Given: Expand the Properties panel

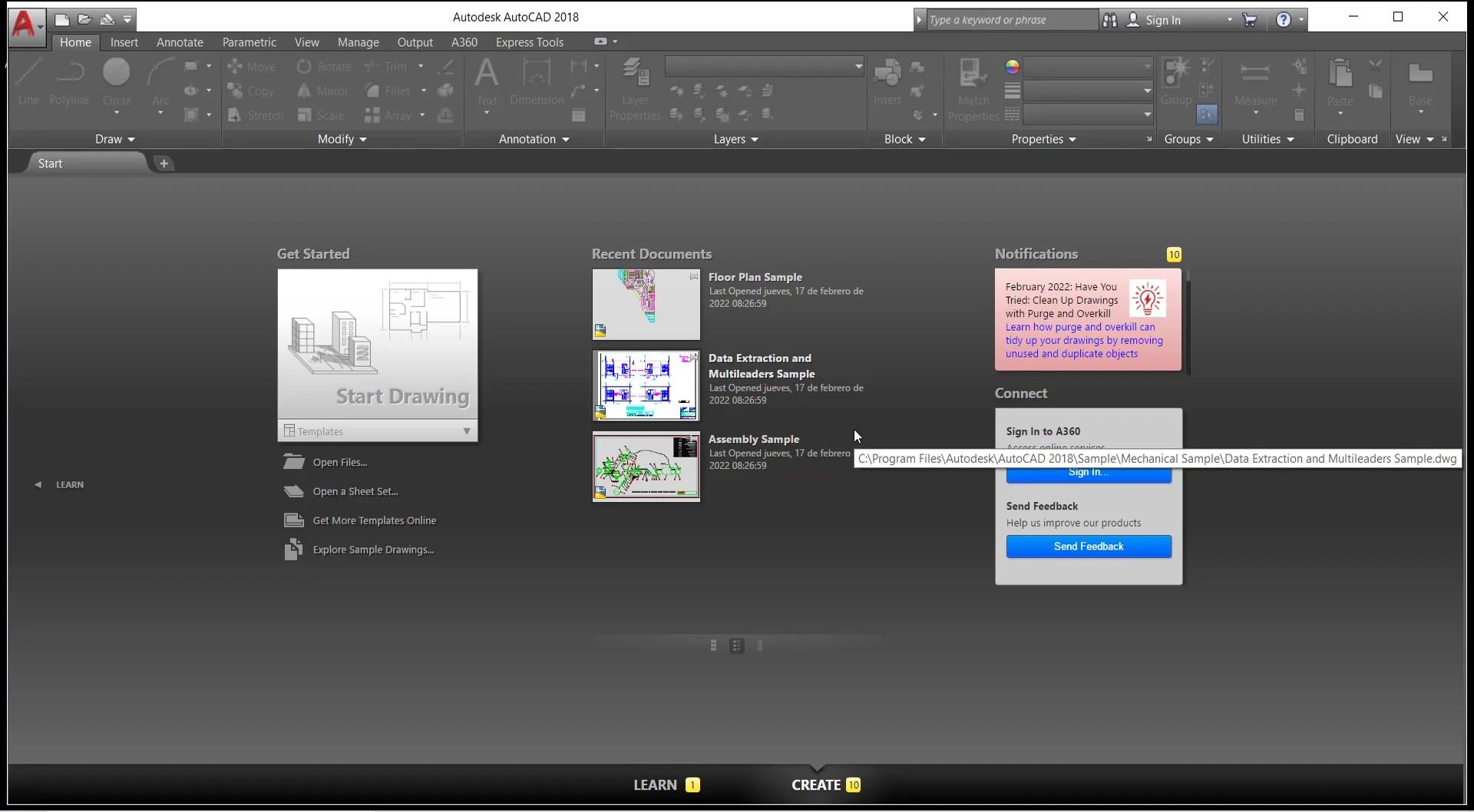Looking at the screenshot, I should pos(1044,139).
